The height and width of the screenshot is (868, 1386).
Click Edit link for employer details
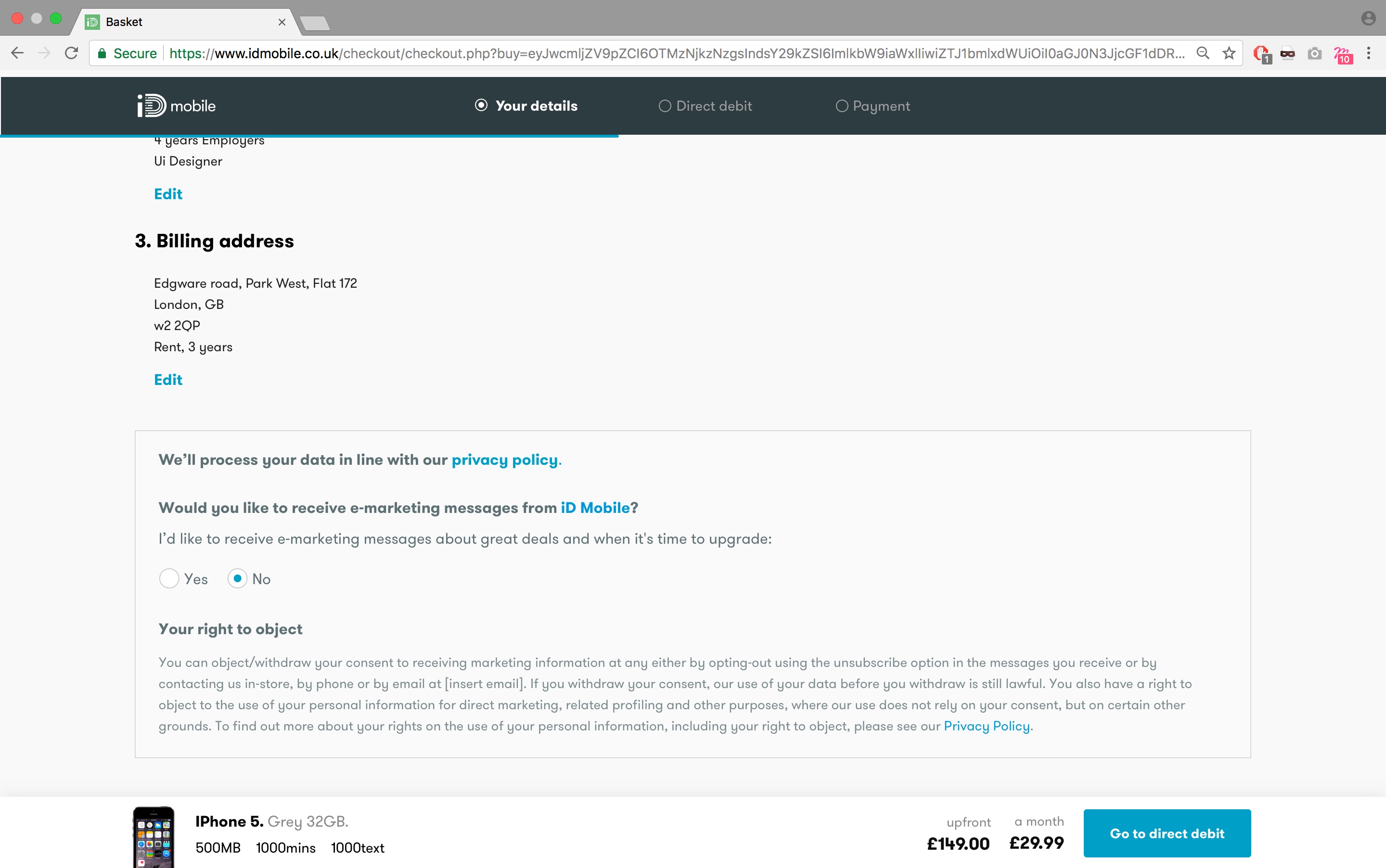point(168,194)
